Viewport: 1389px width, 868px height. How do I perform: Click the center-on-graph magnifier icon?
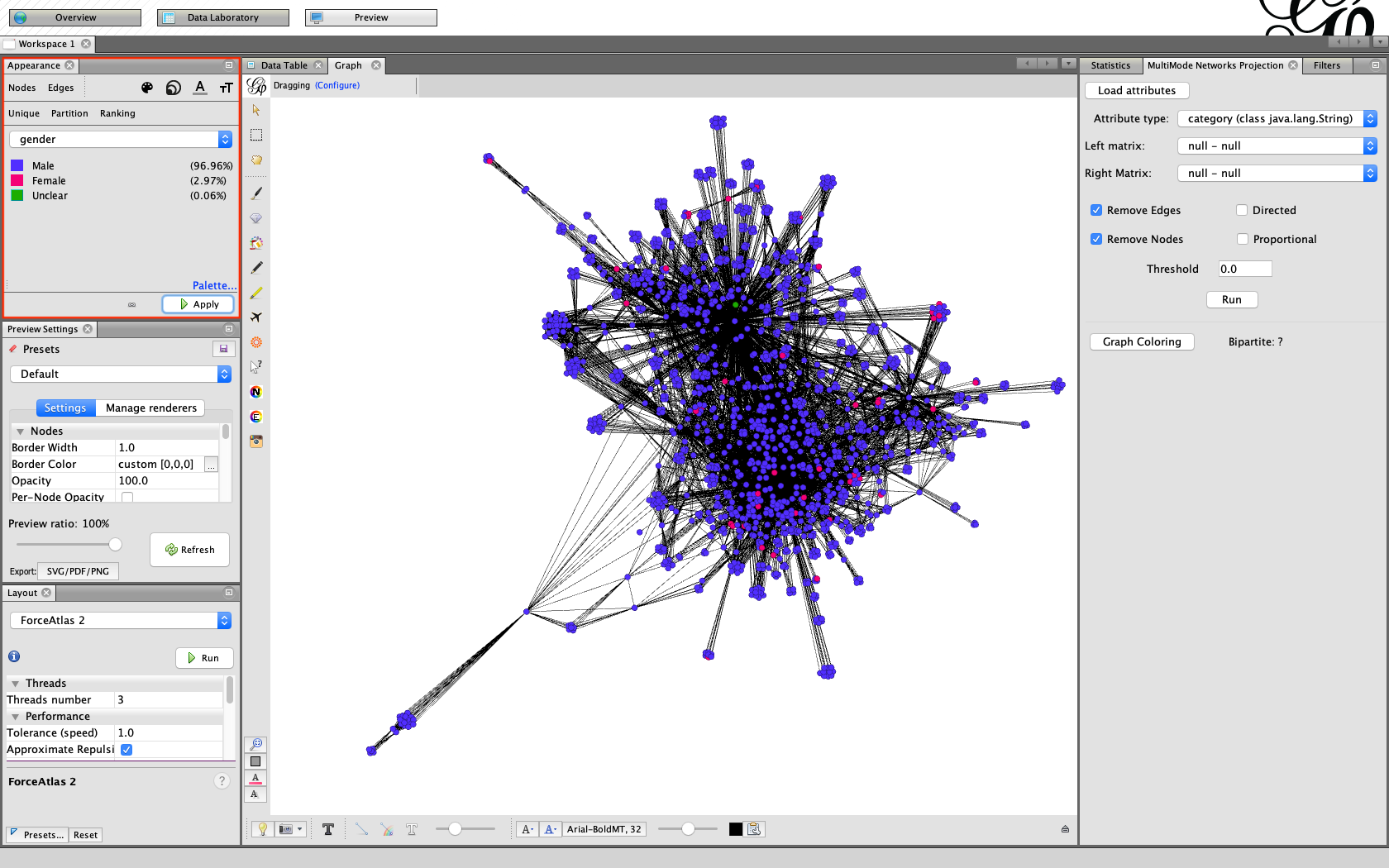pyautogui.click(x=255, y=745)
